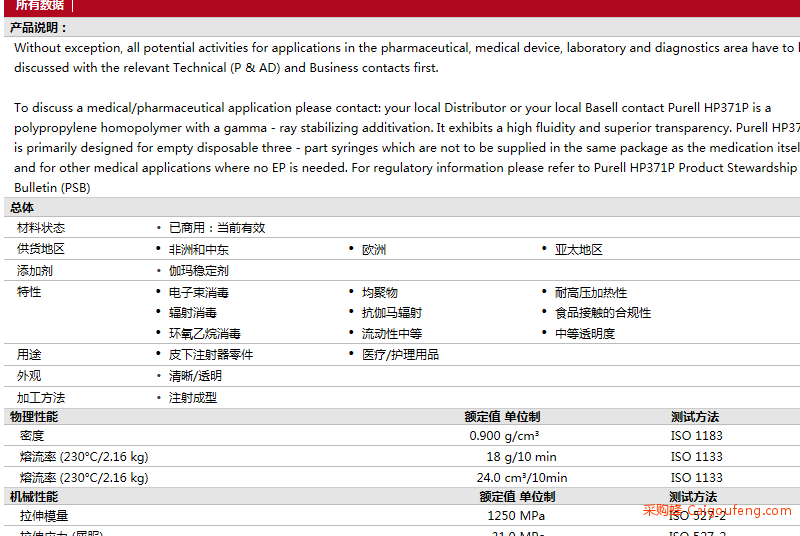Click the 材料状态 row label
The width and height of the screenshot is (800, 536).
click(x=41, y=228)
